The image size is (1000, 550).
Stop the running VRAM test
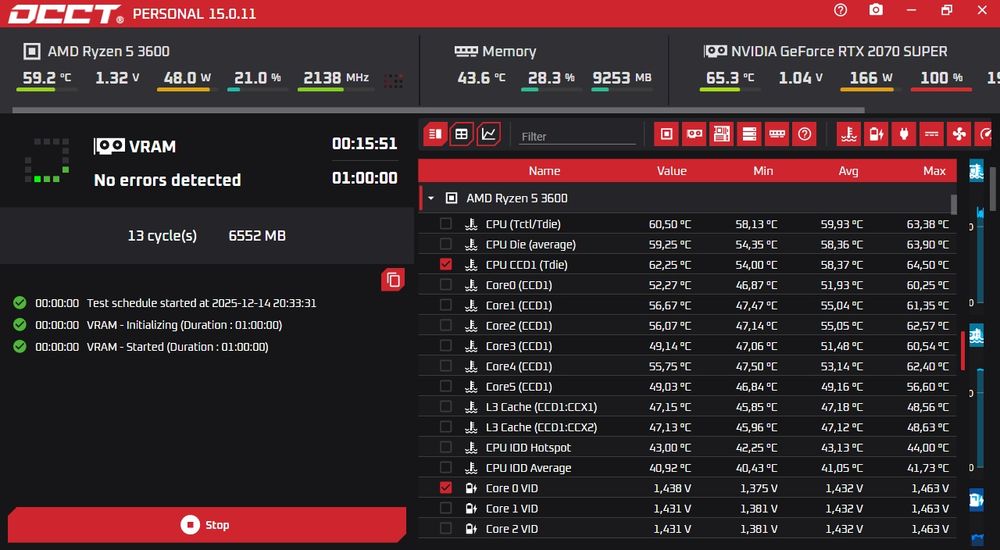[x=207, y=525]
